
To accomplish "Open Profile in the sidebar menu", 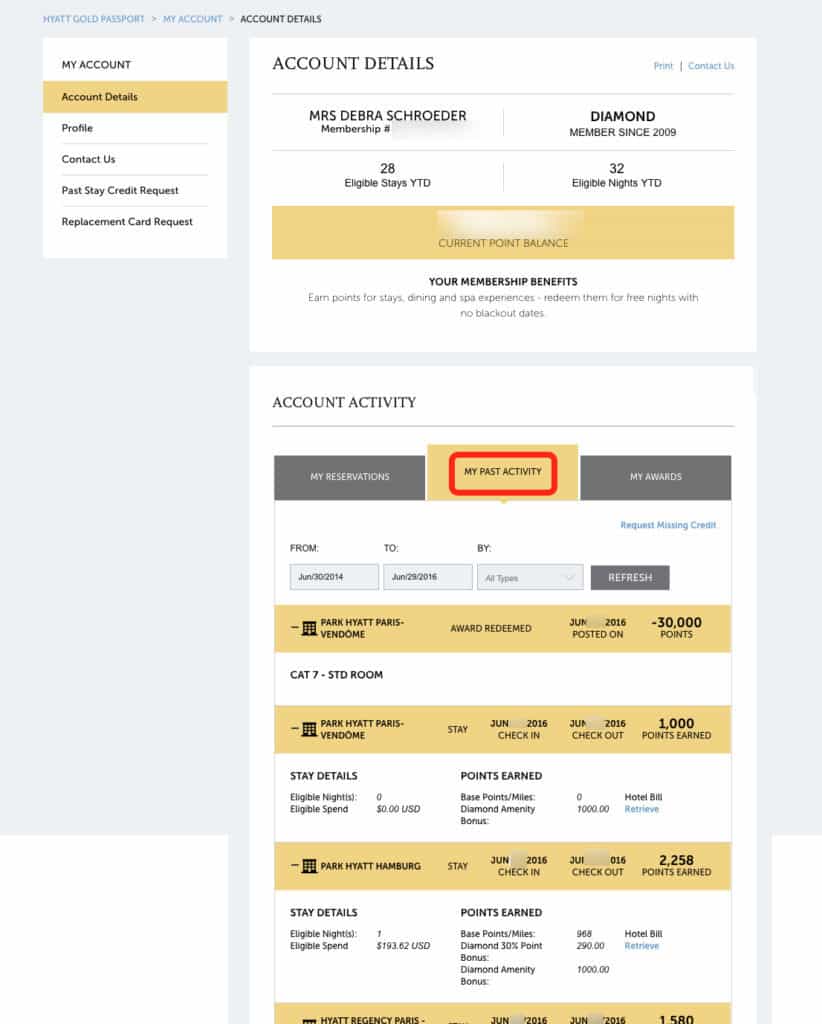I will coord(77,128).
